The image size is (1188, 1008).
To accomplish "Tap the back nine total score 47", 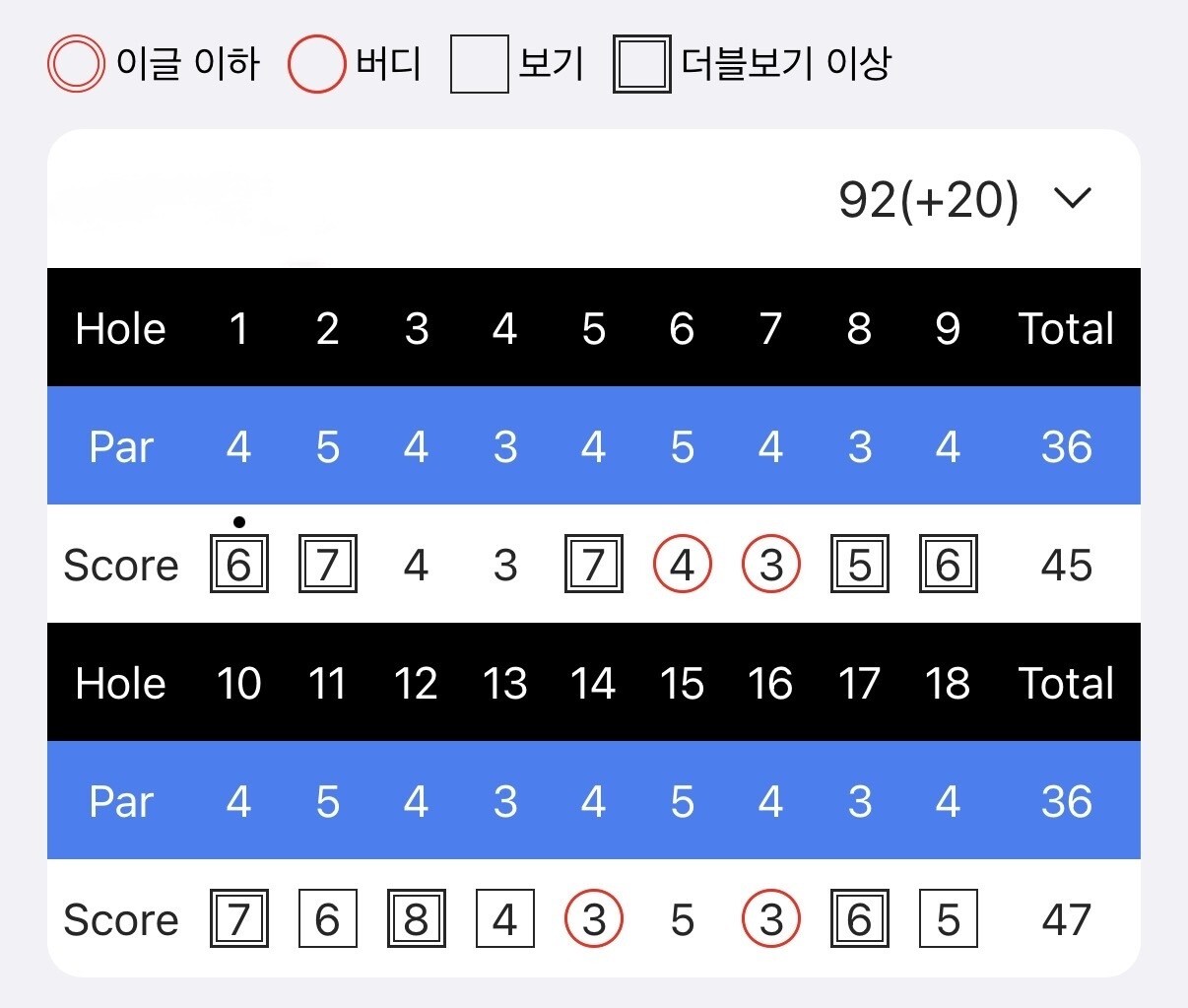I will point(1066,919).
